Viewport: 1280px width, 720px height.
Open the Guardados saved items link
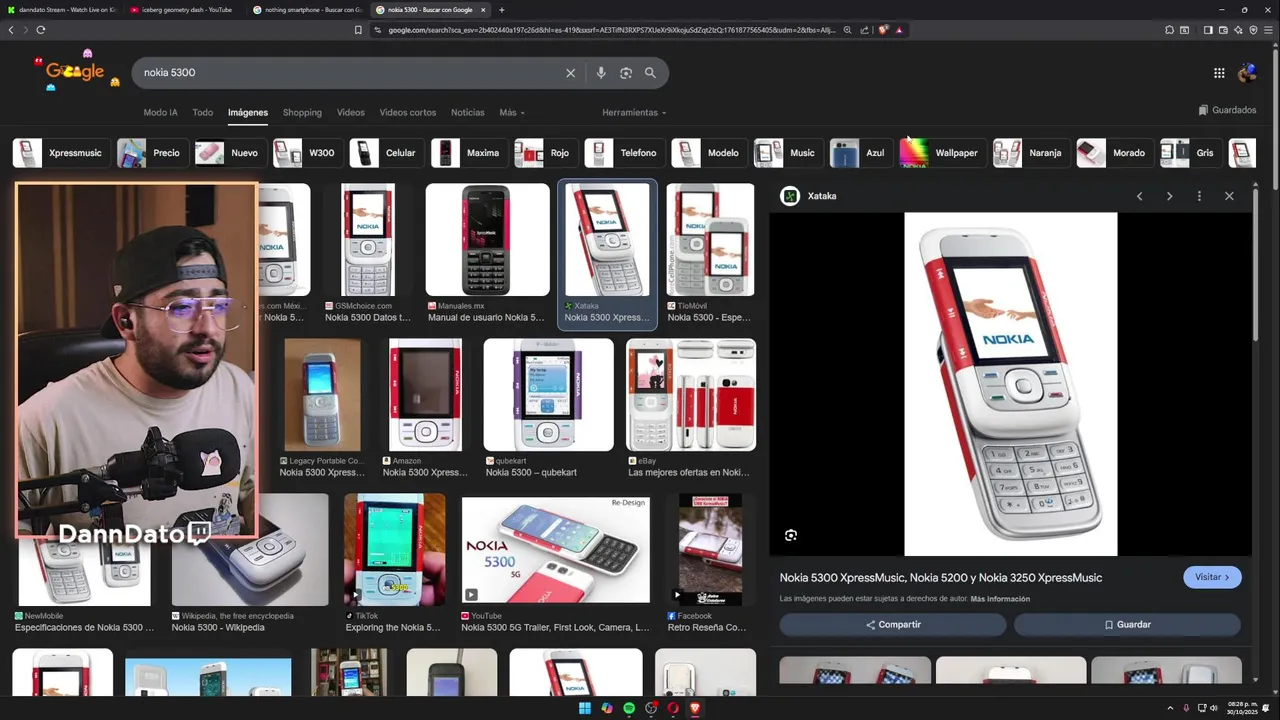1227,110
